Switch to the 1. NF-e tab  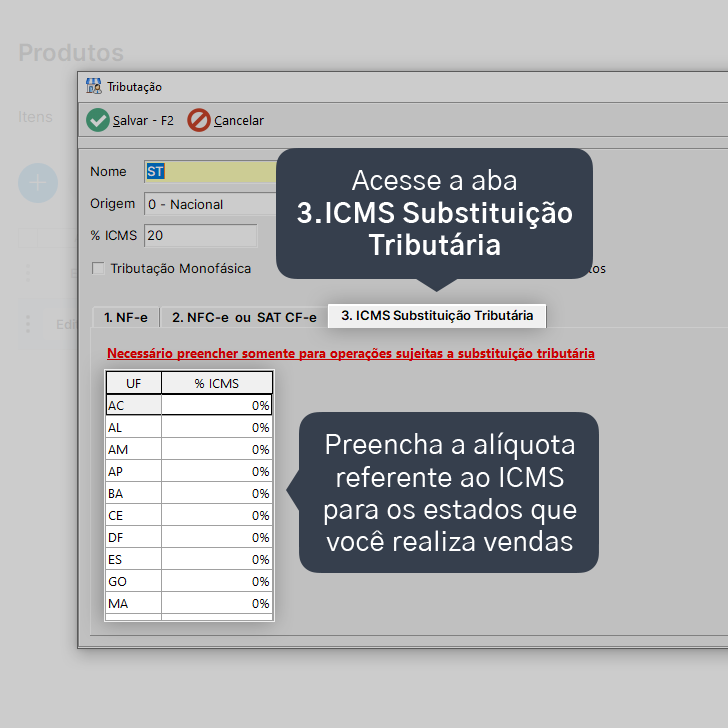[x=126, y=318]
